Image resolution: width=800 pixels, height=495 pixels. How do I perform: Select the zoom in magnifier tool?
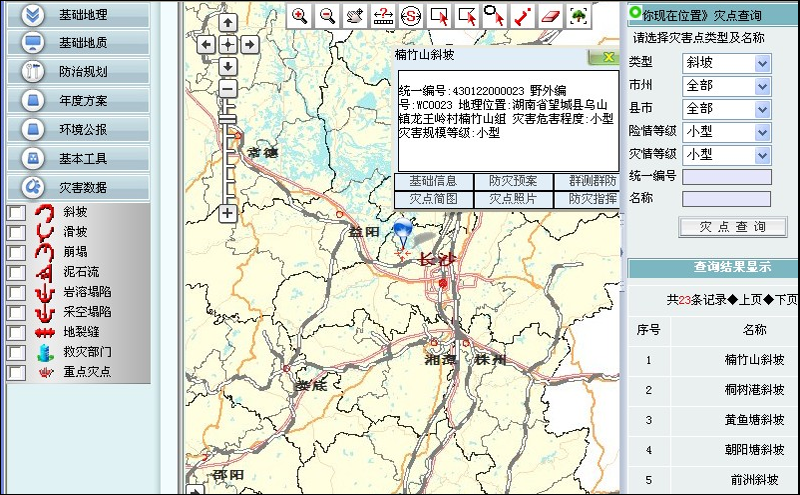[x=299, y=15]
